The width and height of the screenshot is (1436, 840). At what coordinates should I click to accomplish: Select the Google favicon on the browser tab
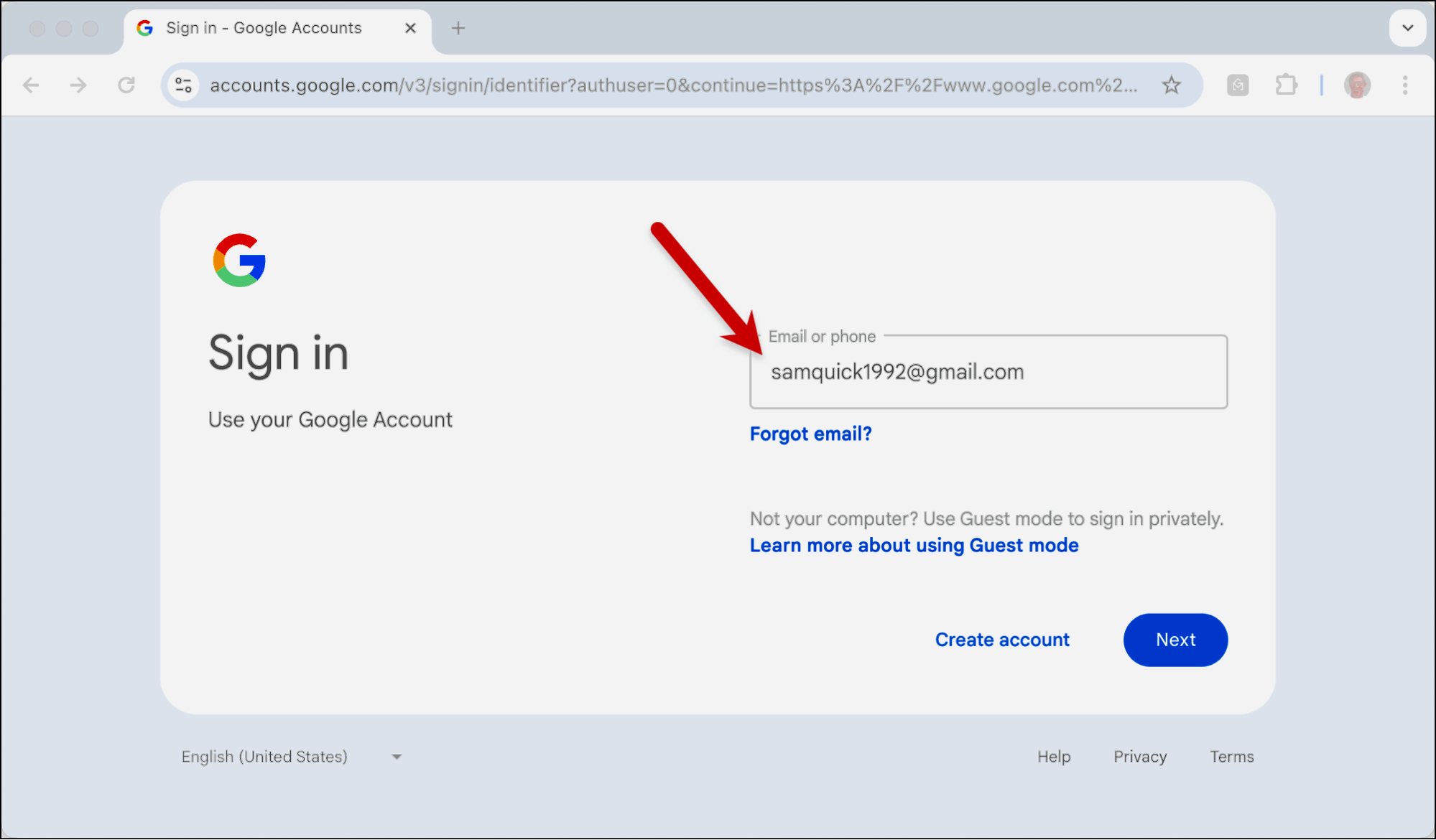144,28
